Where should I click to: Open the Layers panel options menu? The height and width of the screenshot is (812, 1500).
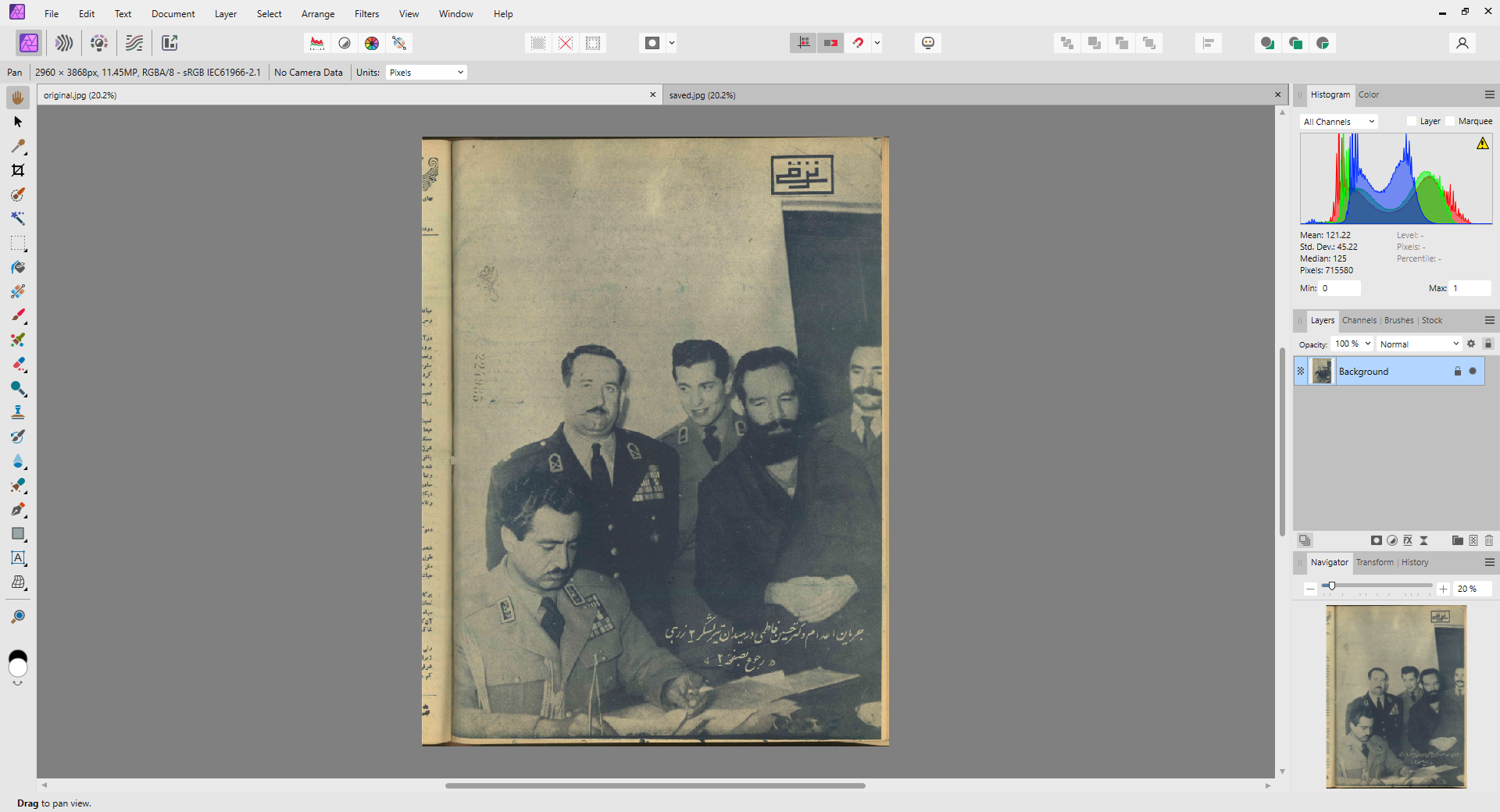(1489, 320)
